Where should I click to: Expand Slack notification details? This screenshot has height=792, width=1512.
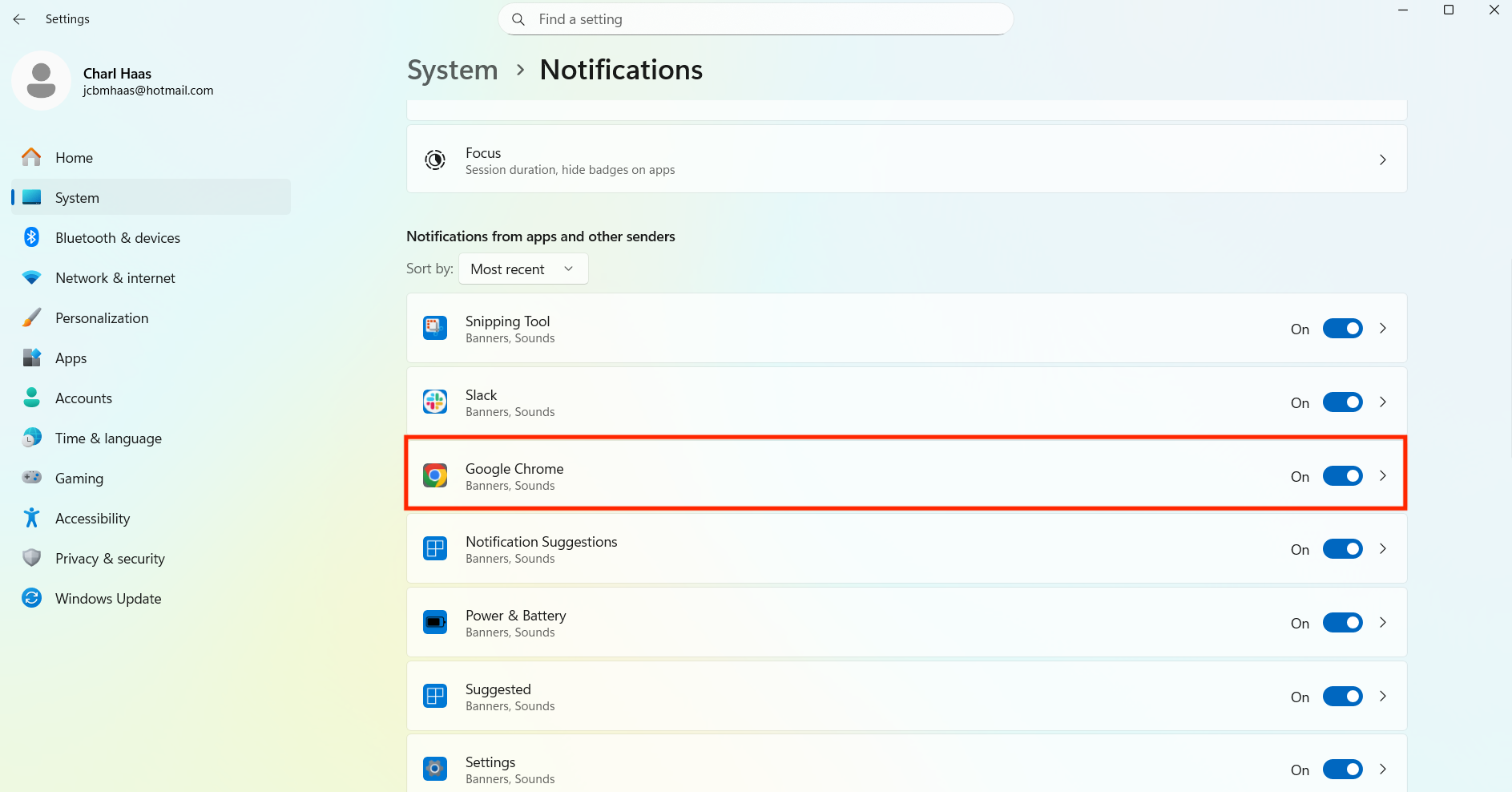click(1383, 402)
